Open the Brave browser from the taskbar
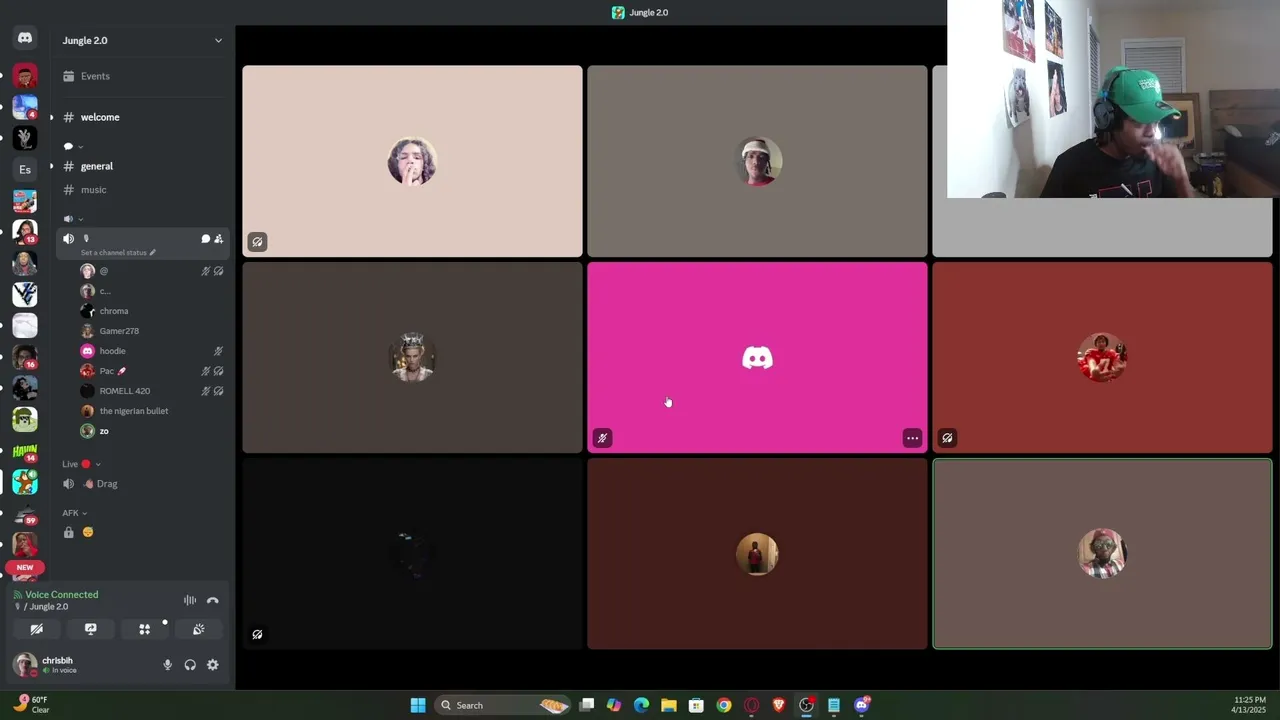 (779, 705)
